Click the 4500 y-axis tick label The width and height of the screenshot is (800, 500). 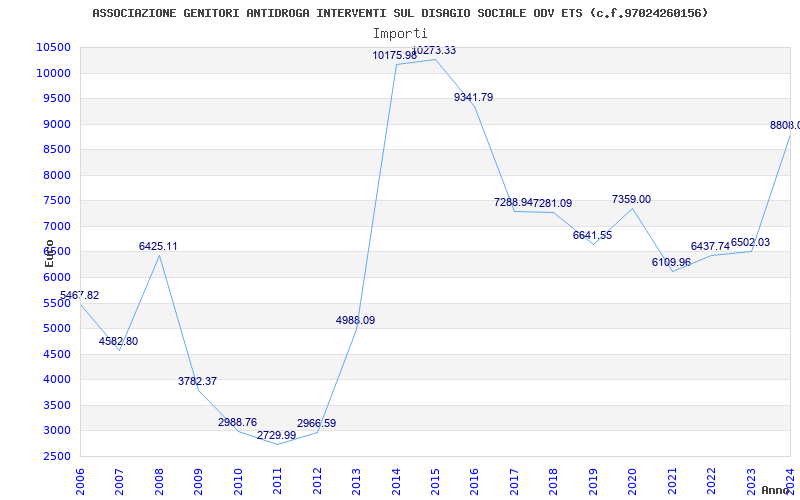point(56,354)
